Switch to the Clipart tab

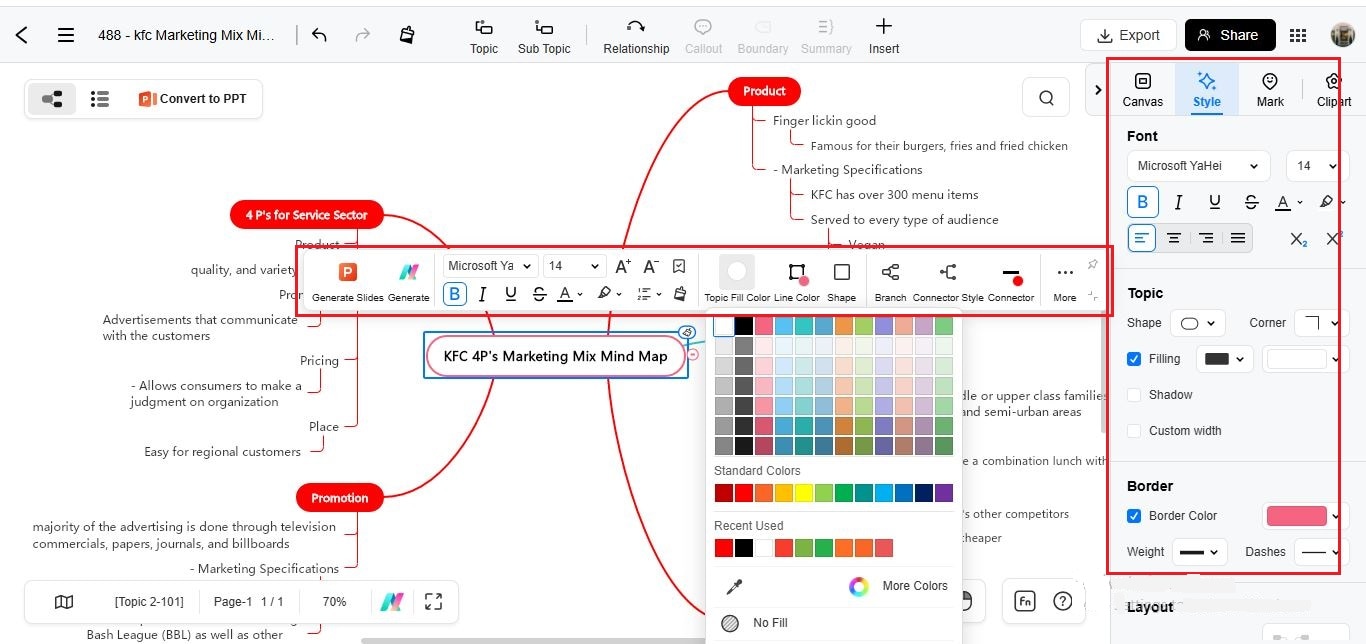point(1334,89)
